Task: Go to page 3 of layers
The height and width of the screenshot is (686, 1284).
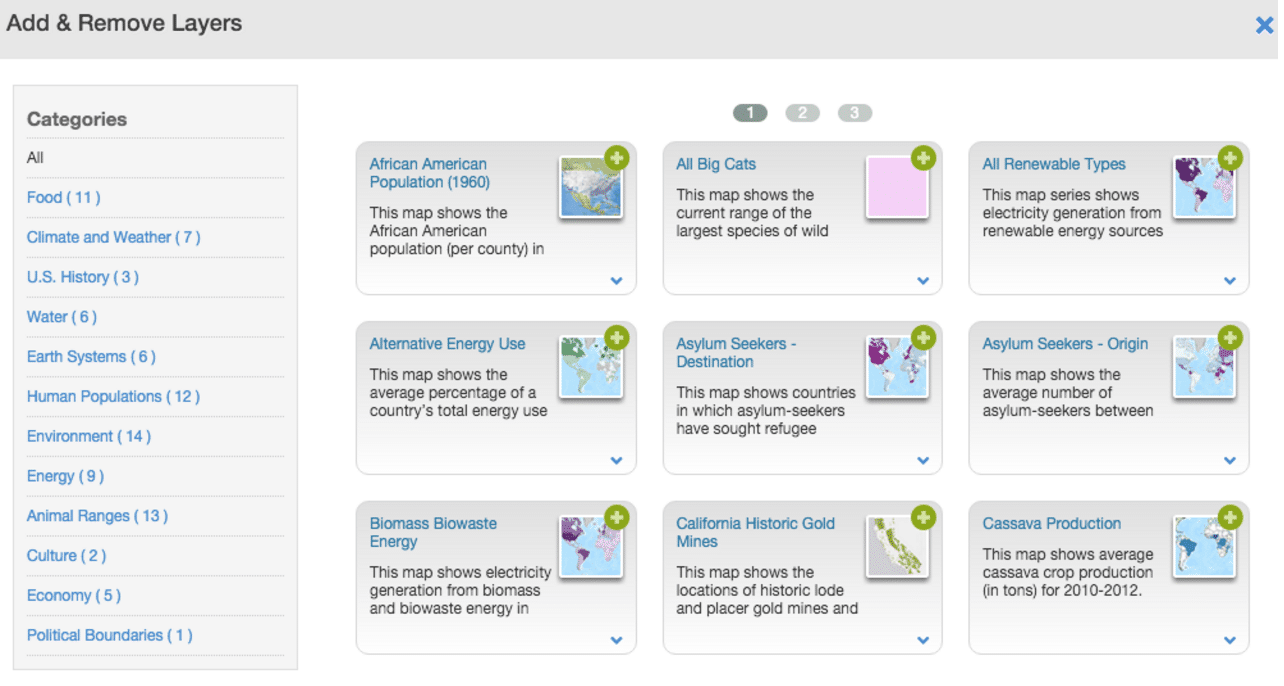Action: [x=854, y=113]
